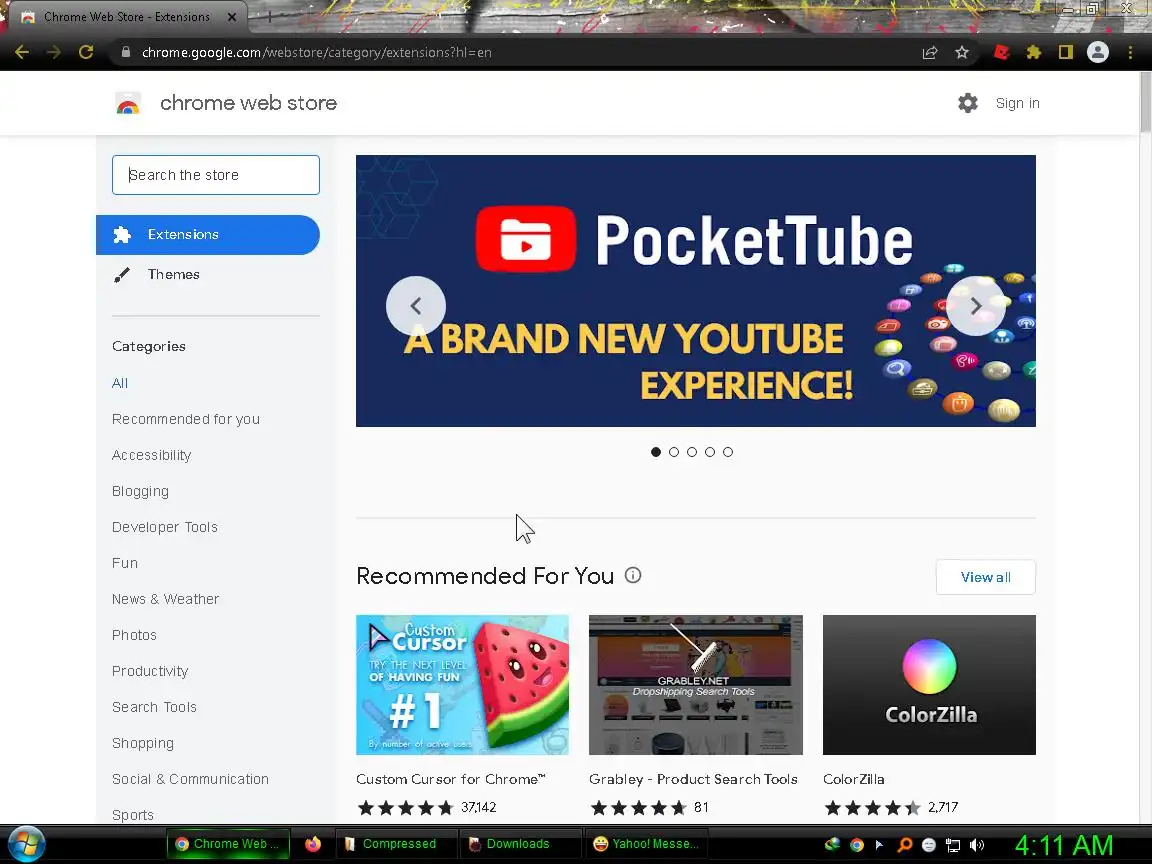The width and height of the screenshot is (1152, 864).
Task: Open the Fun category
Action: [125, 563]
